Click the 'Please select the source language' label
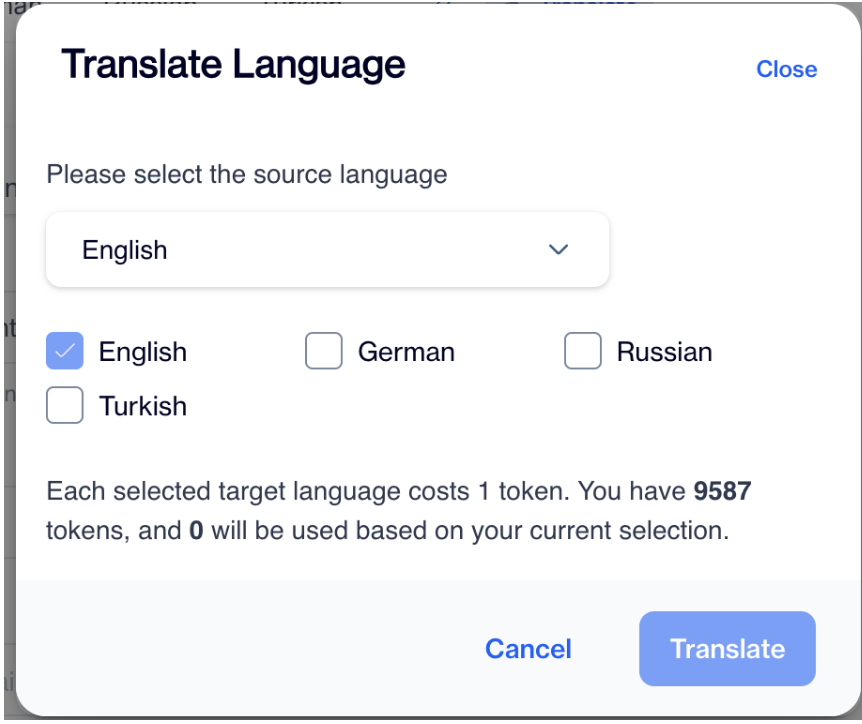 246,175
